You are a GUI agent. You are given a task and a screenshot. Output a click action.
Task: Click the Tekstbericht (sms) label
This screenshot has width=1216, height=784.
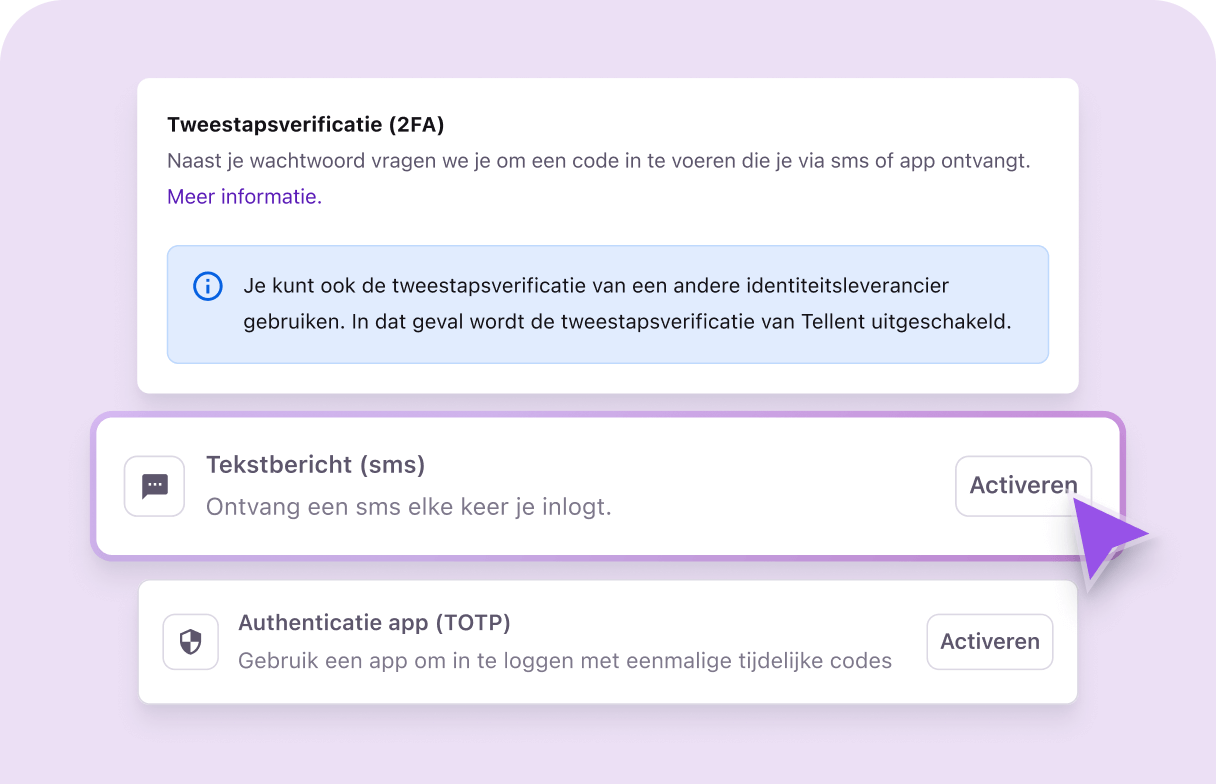pyautogui.click(x=315, y=464)
